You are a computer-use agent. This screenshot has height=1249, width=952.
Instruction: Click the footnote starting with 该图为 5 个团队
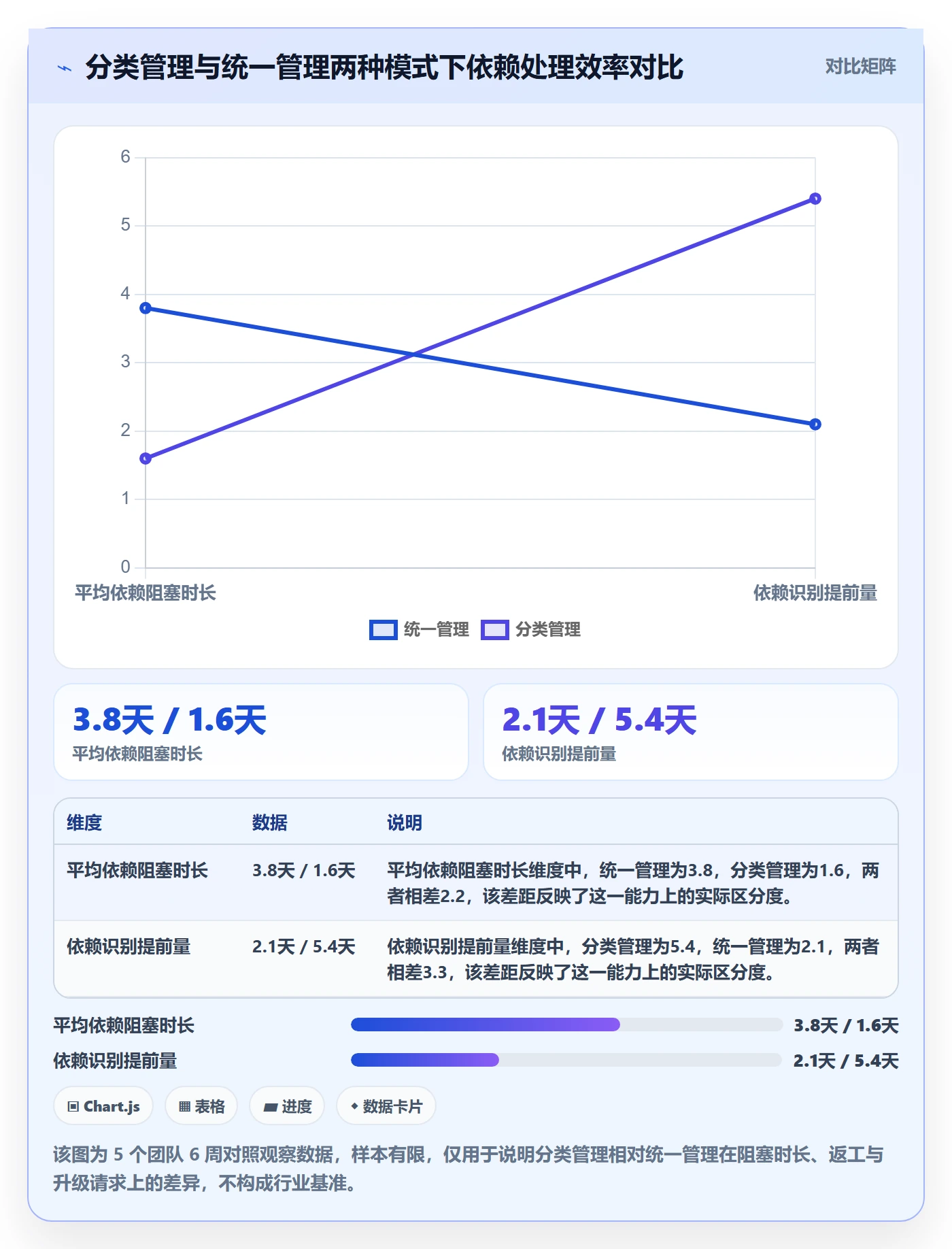469,1169
